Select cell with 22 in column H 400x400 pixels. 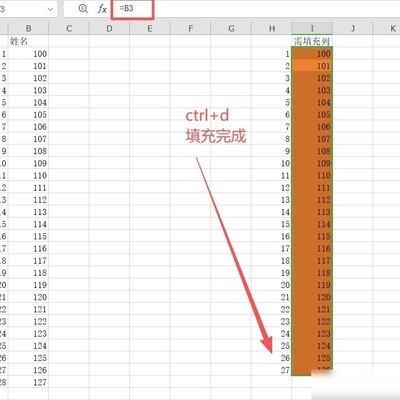(272, 309)
